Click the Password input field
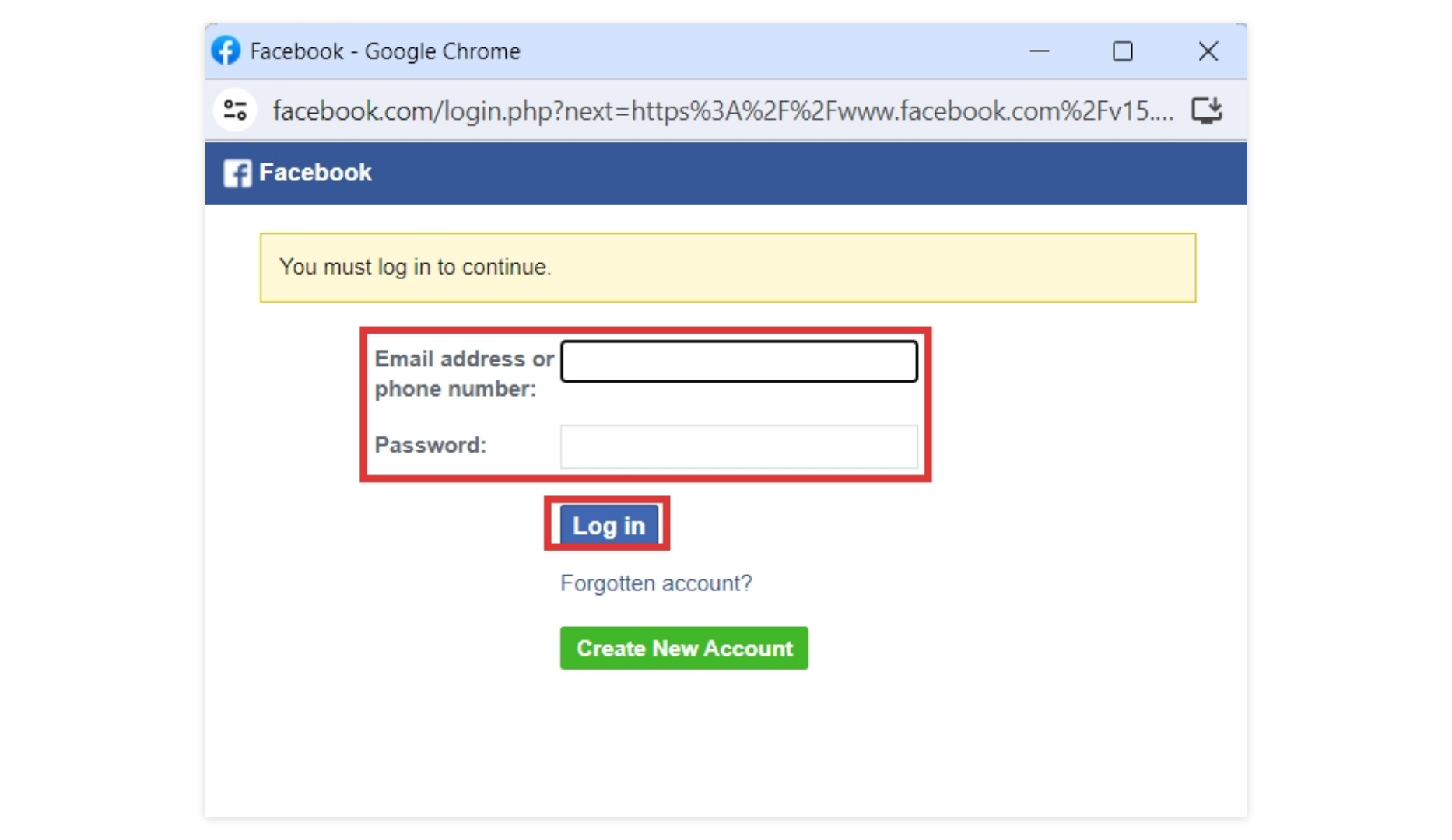 (x=738, y=446)
